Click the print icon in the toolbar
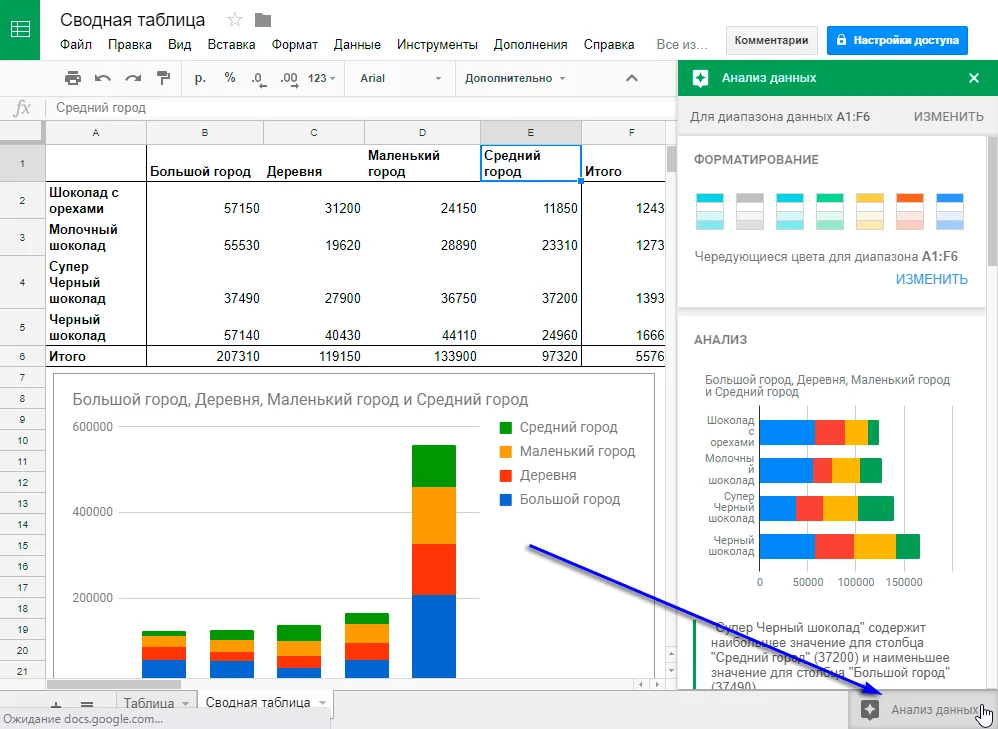 click(72, 78)
